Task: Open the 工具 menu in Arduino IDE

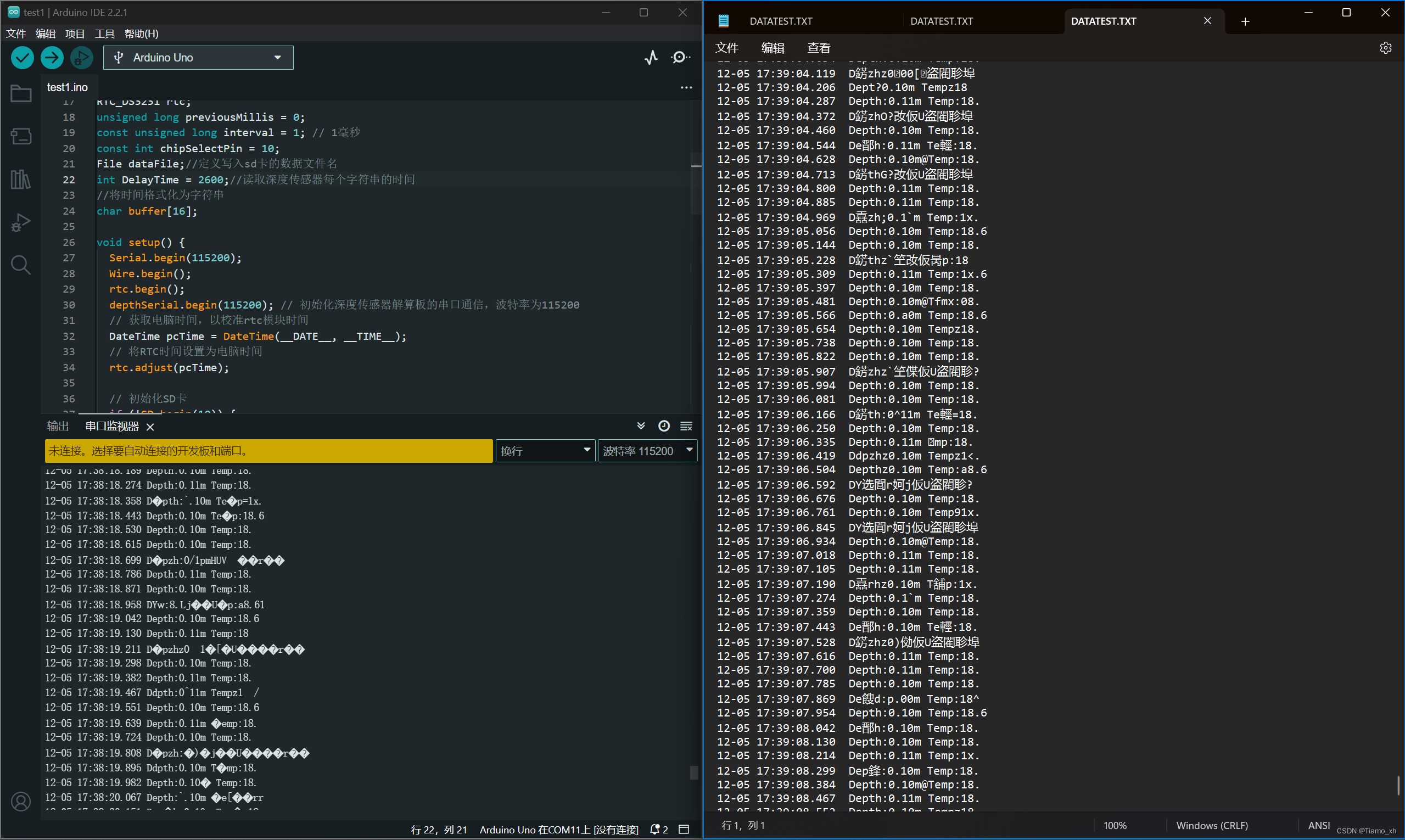Action: [104, 33]
